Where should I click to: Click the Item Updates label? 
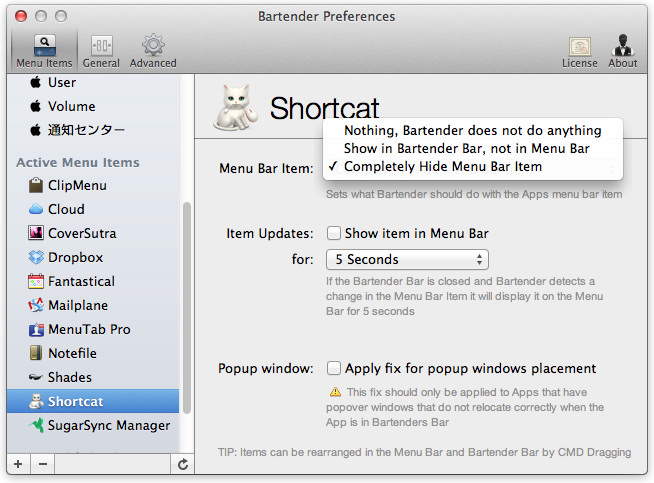[x=269, y=233]
